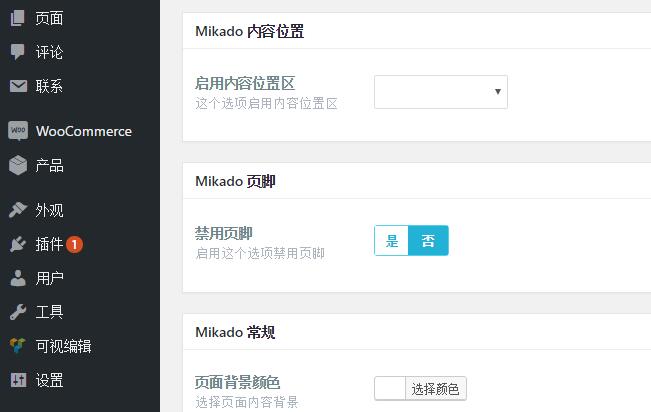
Task: Click the Appearance (外观) paintbrush icon
Action: pyautogui.click(x=18, y=210)
